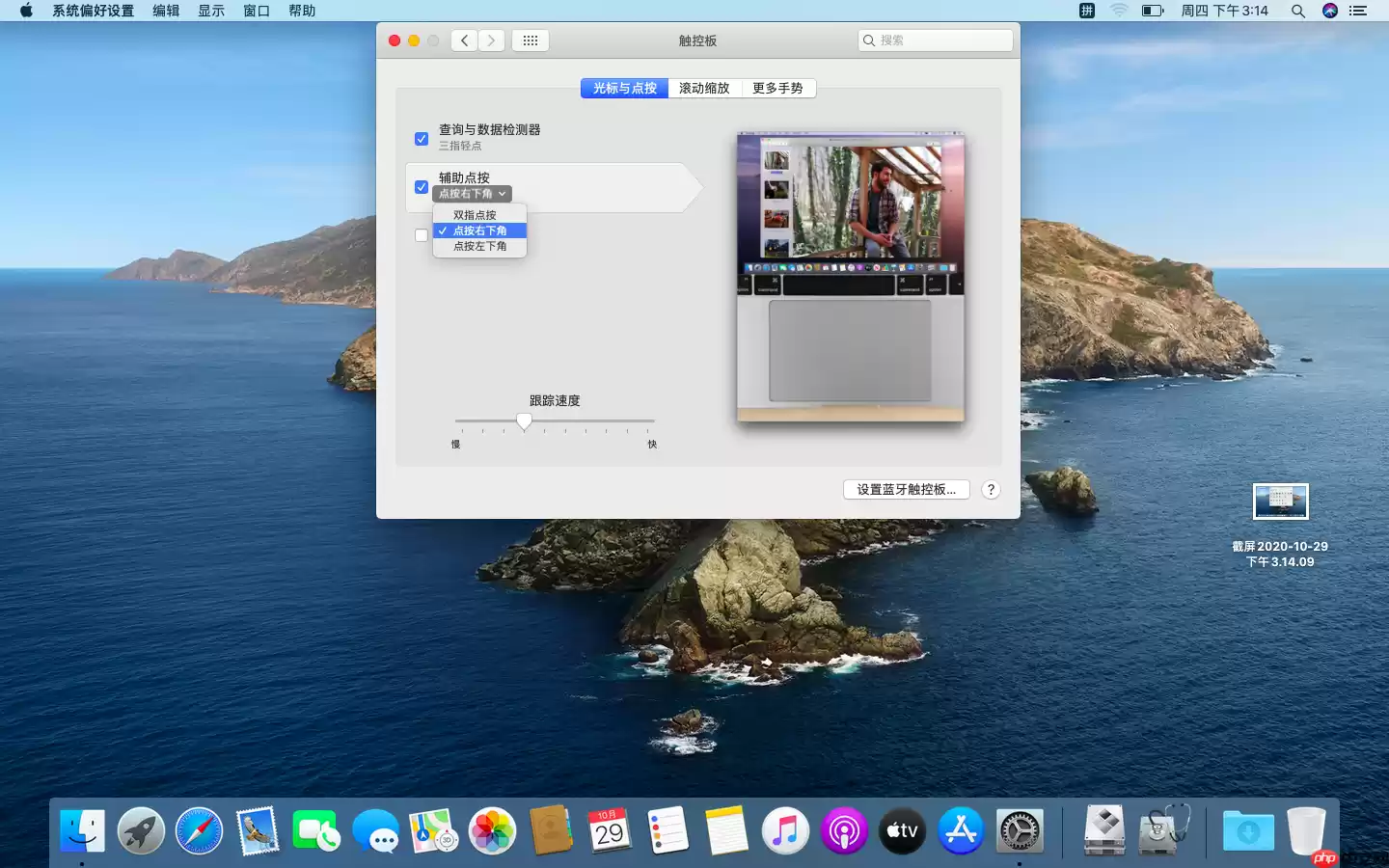Open Launchpad from the Dock
The height and width of the screenshot is (868, 1389).
pos(141,830)
